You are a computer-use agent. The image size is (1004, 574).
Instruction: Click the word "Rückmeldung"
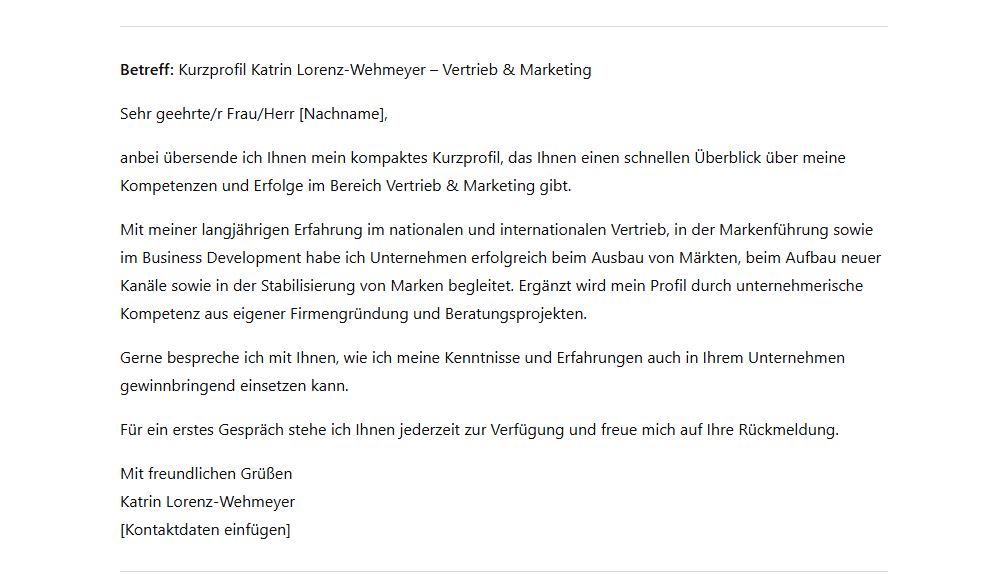point(787,430)
